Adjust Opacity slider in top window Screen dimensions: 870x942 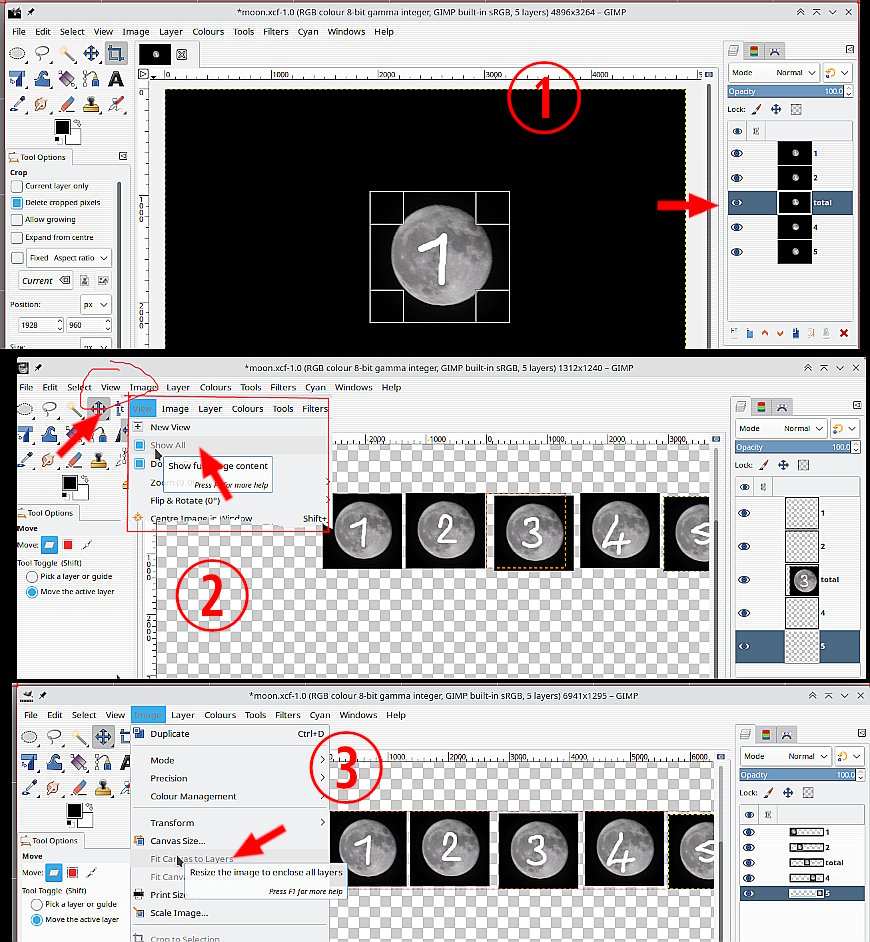click(x=786, y=91)
